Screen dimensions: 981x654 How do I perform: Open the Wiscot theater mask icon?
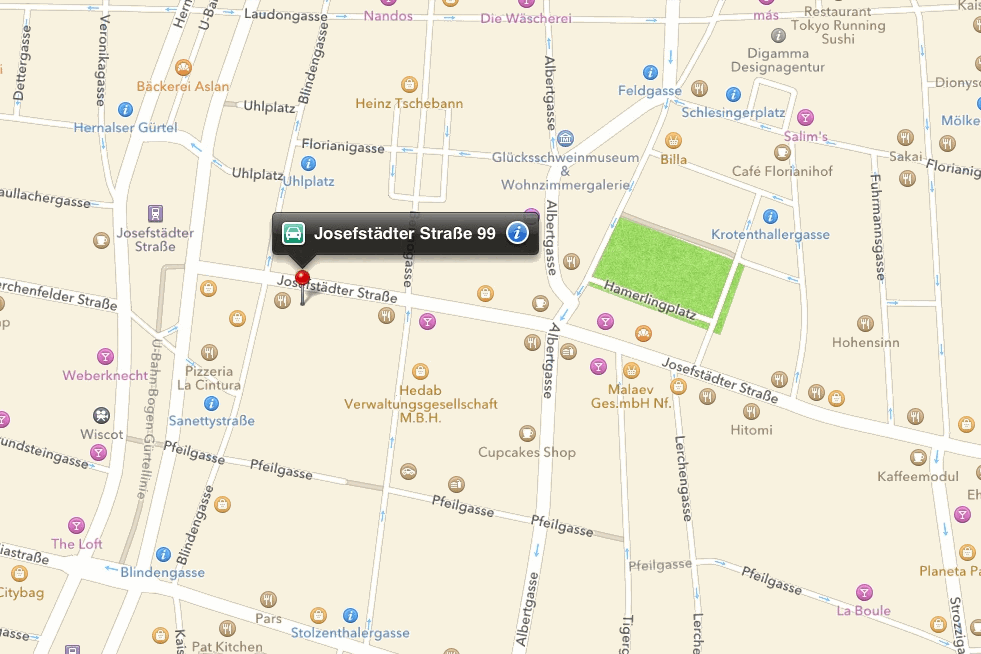click(101, 416)
